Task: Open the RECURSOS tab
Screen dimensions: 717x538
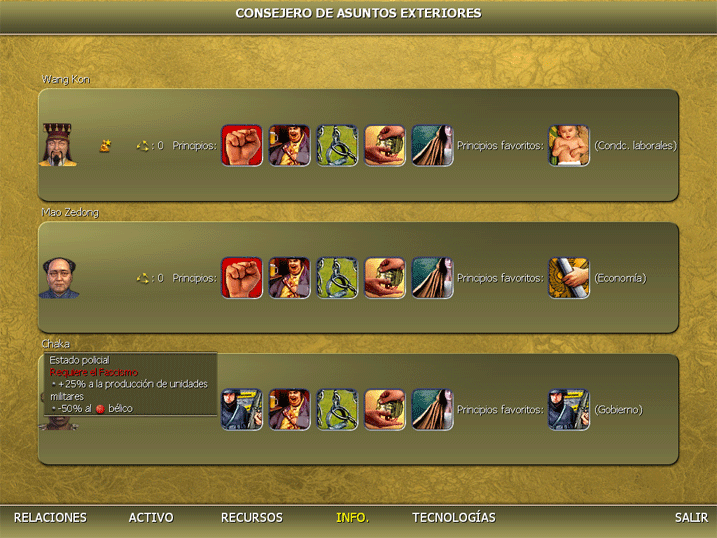Action: pos(251,517)
